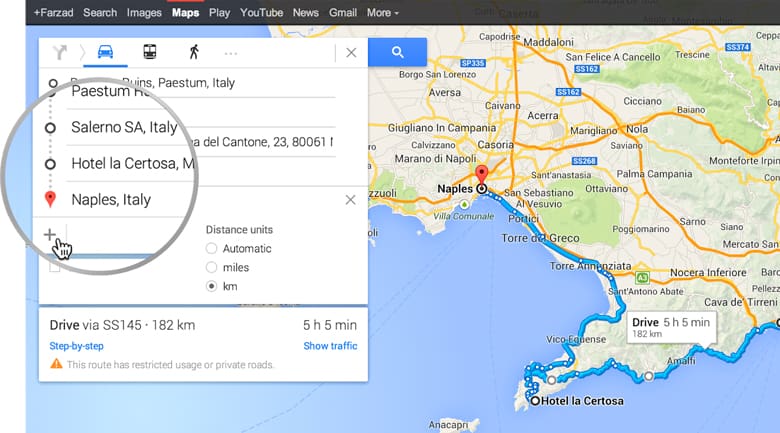780x433 pixels.
Task: Select km distance units
Action: (x=211, y=287)
